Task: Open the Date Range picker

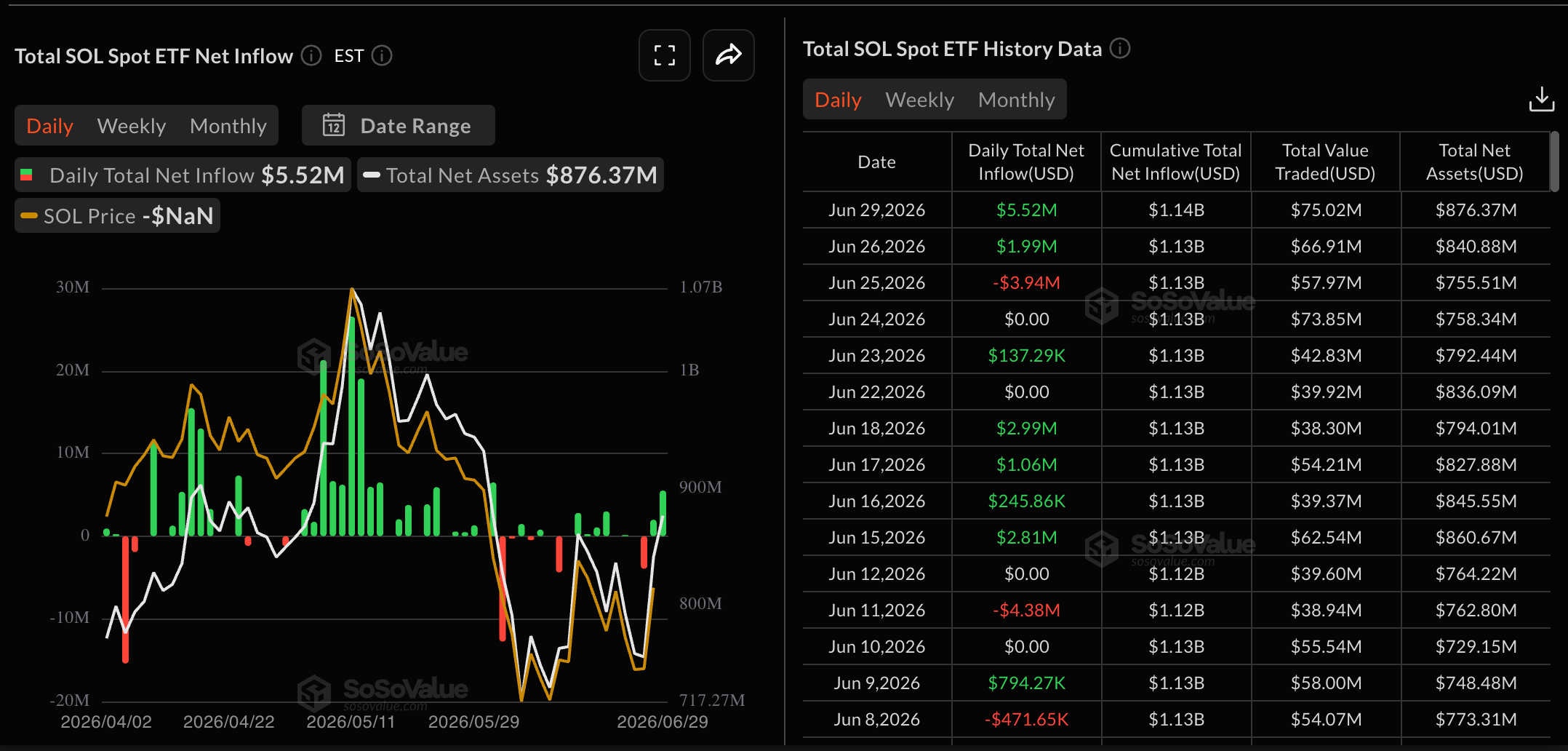Action: (x=398, y=125)
